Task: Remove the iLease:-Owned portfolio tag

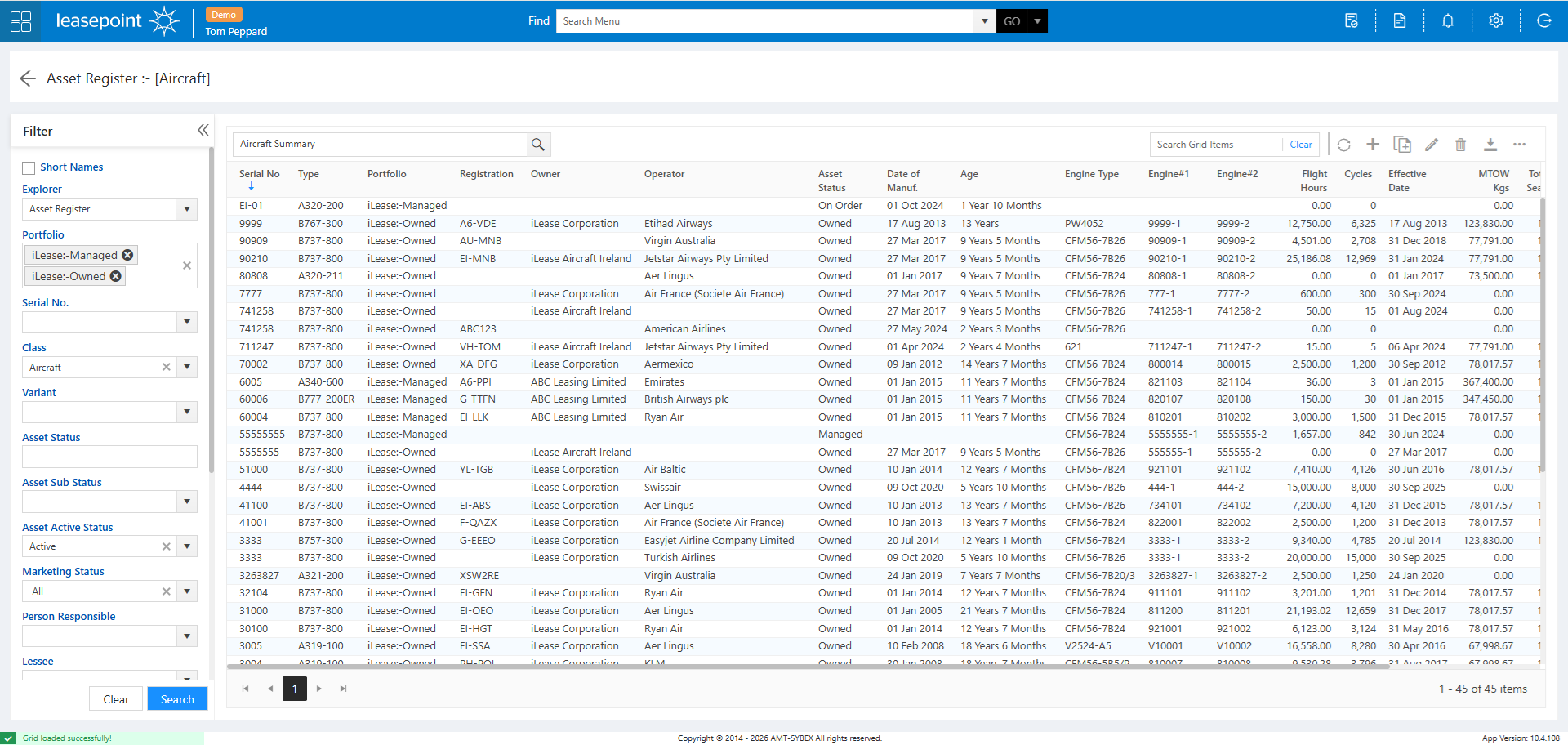Action: pyautogui.click(x=116, y=276)
